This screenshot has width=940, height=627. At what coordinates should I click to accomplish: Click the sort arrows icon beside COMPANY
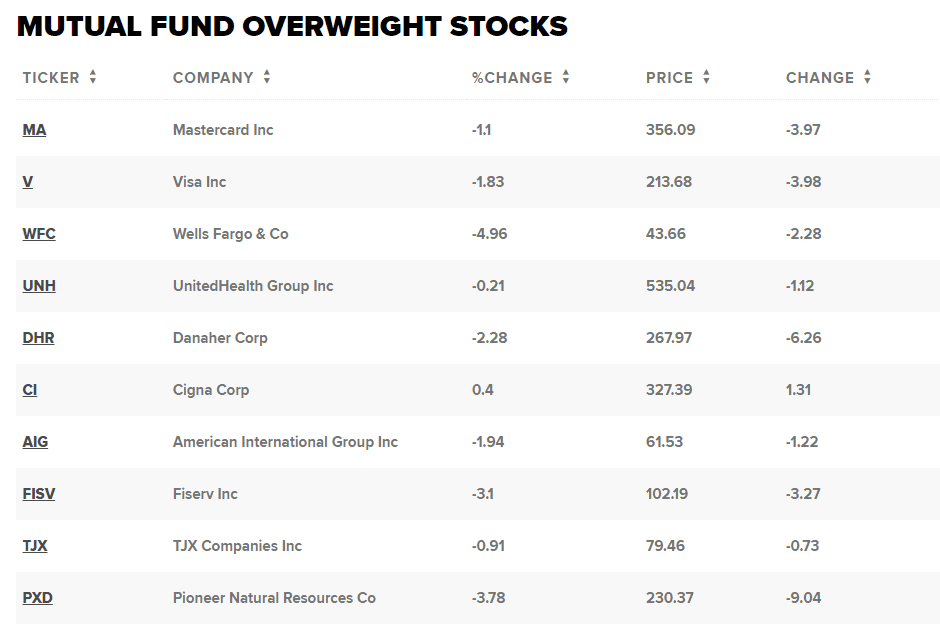pyautogui.click(x=267, y=77)
